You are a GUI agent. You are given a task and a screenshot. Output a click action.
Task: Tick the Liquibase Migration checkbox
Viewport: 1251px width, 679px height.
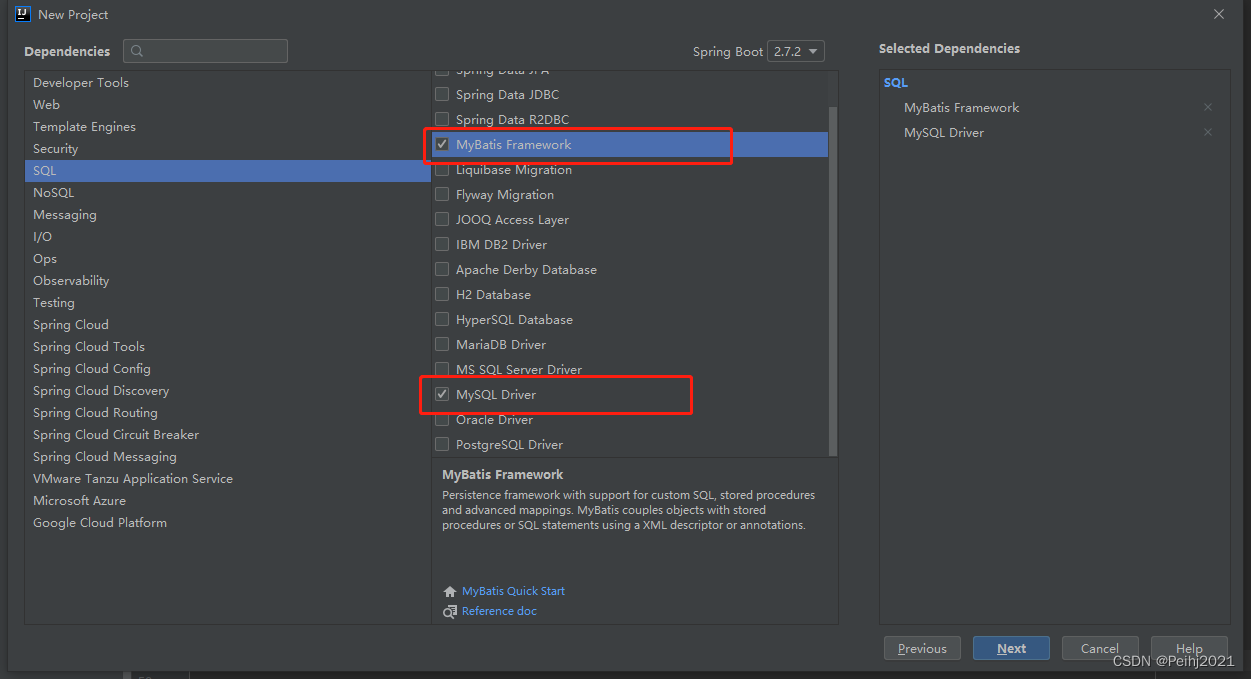(442, 169)
